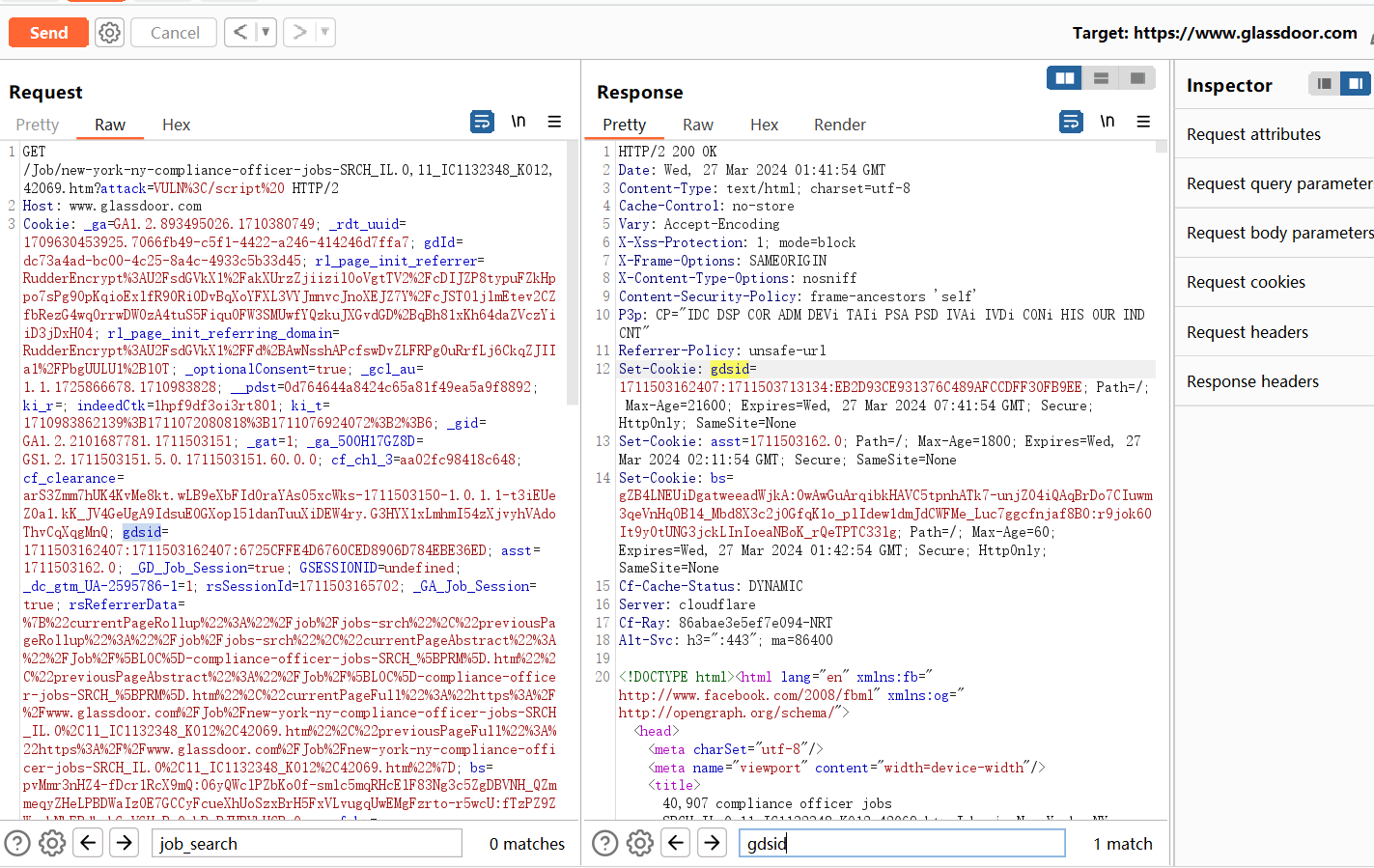Click the Response search field gdsid
The width and height of the screenshot is (1374, 868).
point(902,843)
